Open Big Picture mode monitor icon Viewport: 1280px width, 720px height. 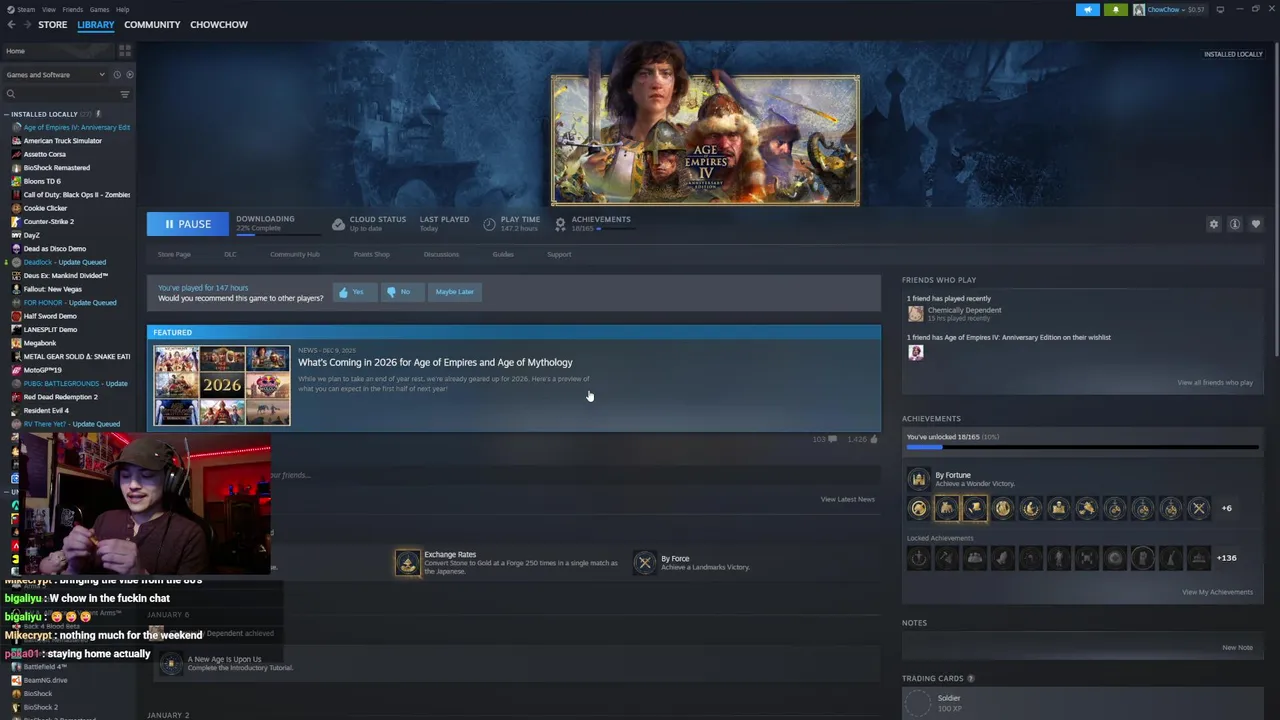[x=1220, y=10]
